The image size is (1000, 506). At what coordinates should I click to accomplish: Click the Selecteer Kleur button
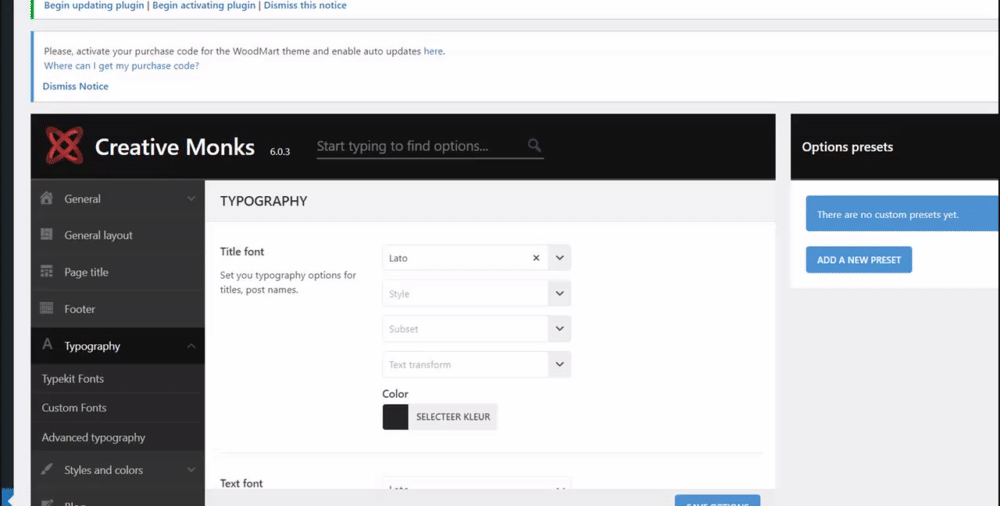[453, 417]
